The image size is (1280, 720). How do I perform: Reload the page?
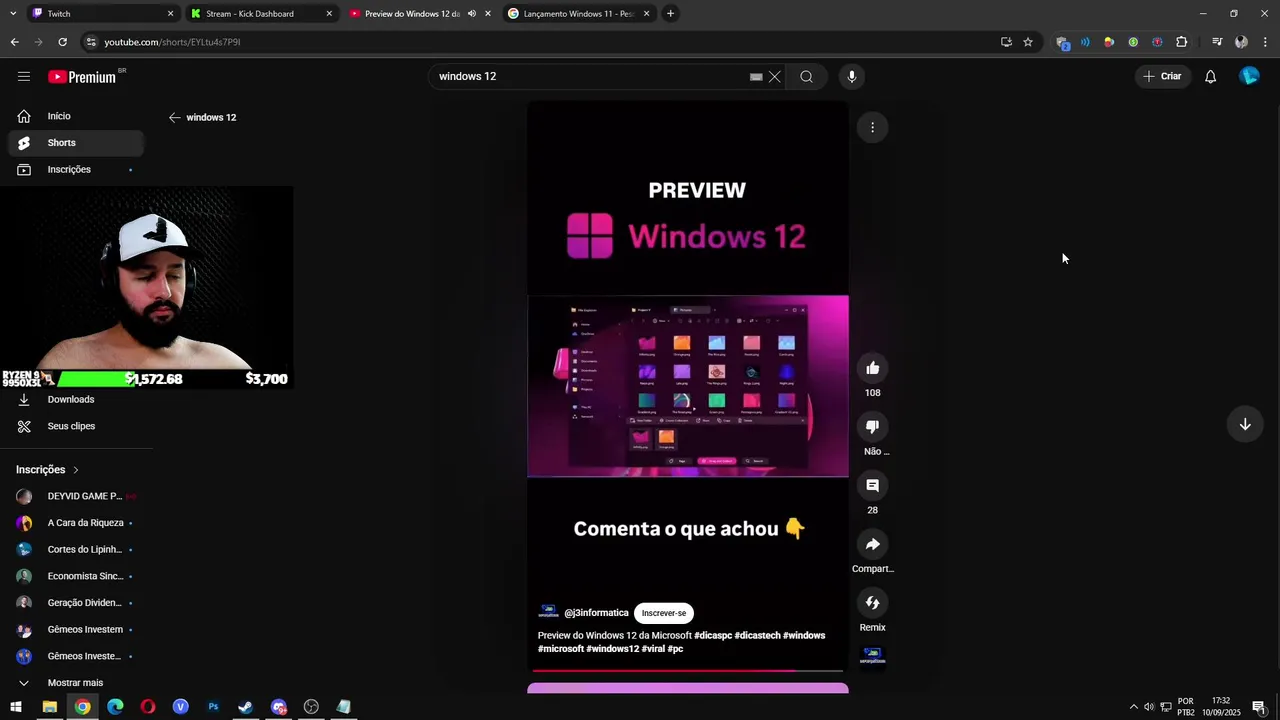(62, 42)
